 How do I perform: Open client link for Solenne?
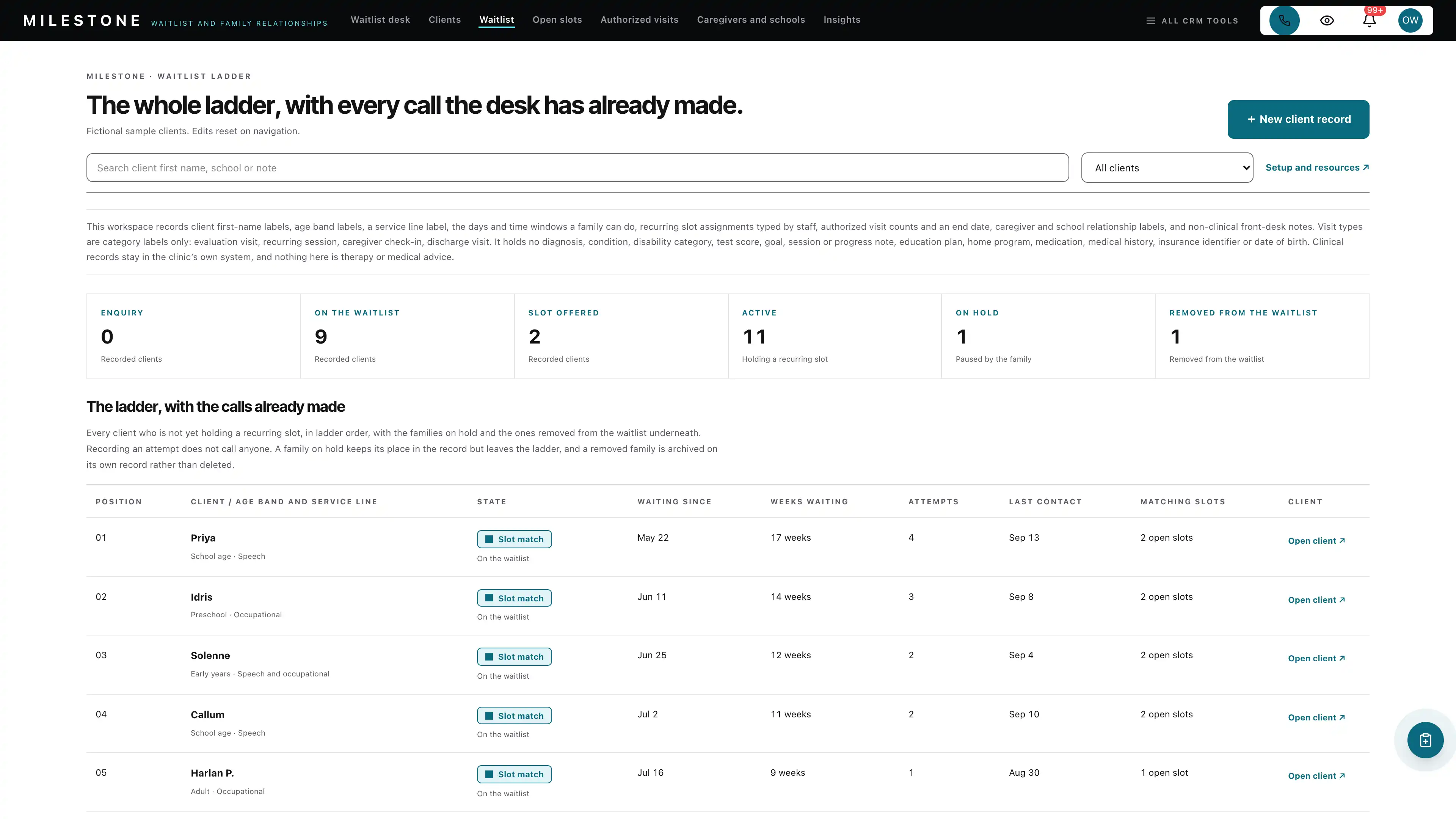1316,659
